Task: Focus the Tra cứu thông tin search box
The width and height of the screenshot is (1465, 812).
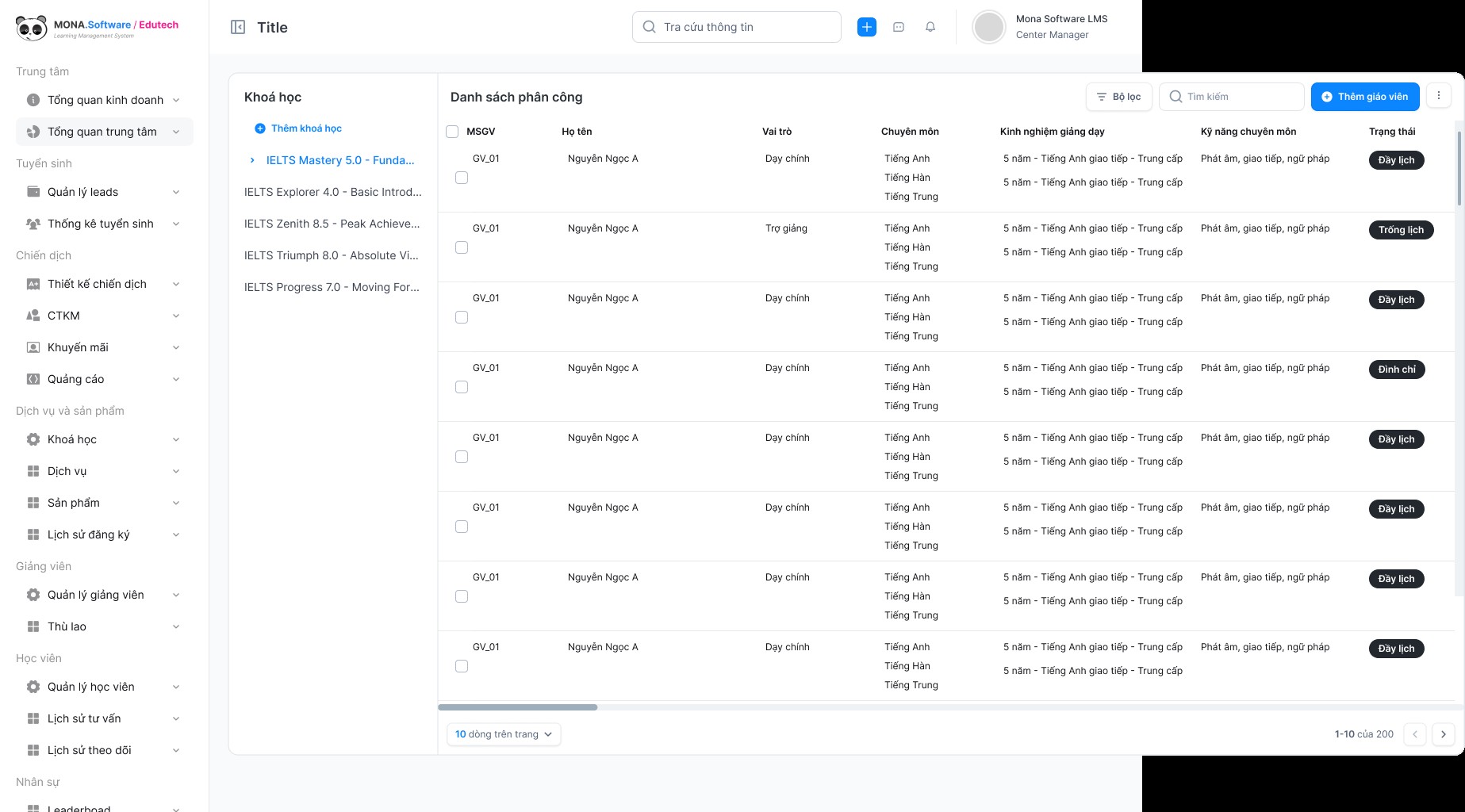Action: pos(737,27)
